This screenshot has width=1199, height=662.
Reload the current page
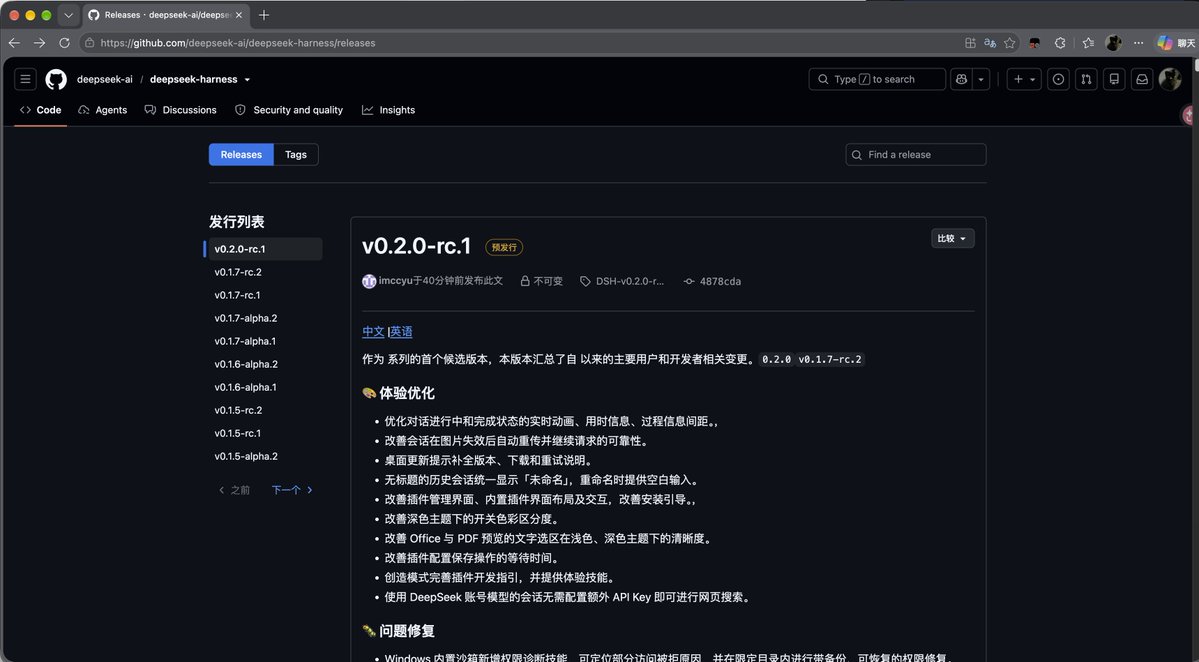64,43
